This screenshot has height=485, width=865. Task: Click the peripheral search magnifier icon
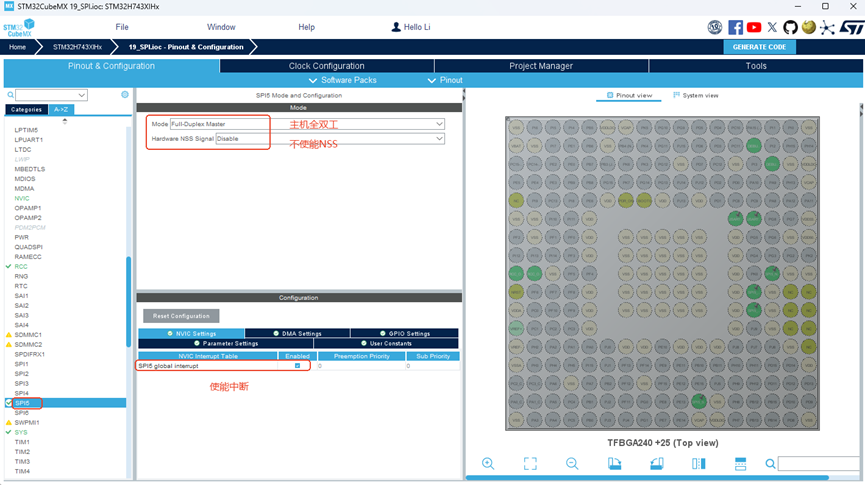tap(10, 95)
